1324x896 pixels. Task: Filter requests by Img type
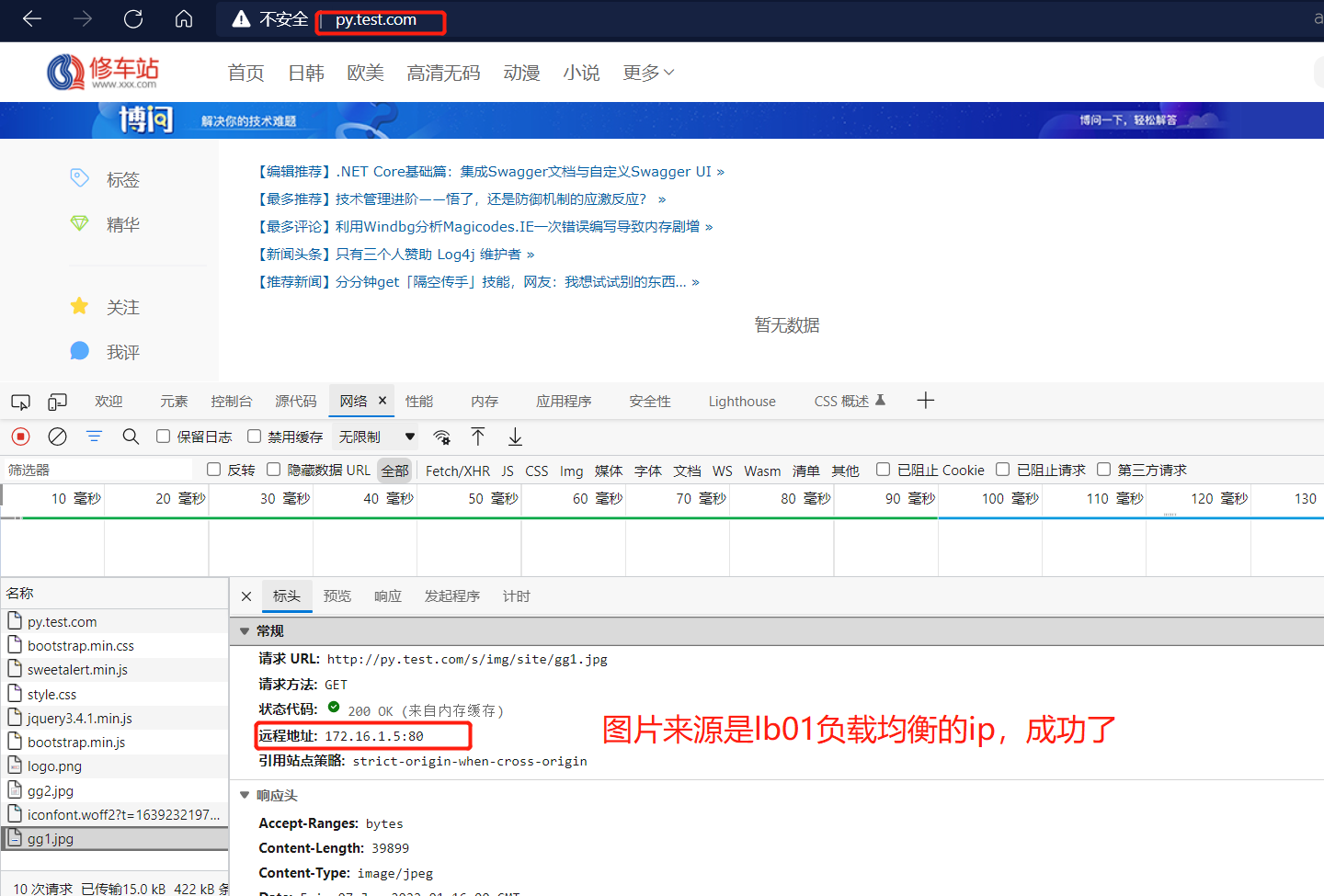tap(571, 471)
